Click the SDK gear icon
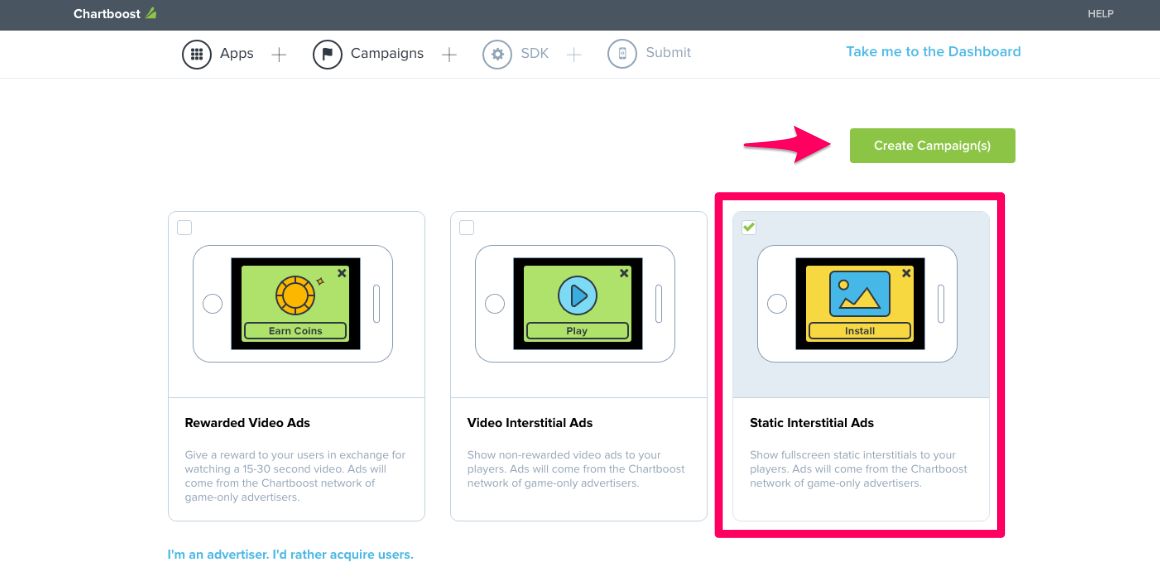 click(497, 54)
